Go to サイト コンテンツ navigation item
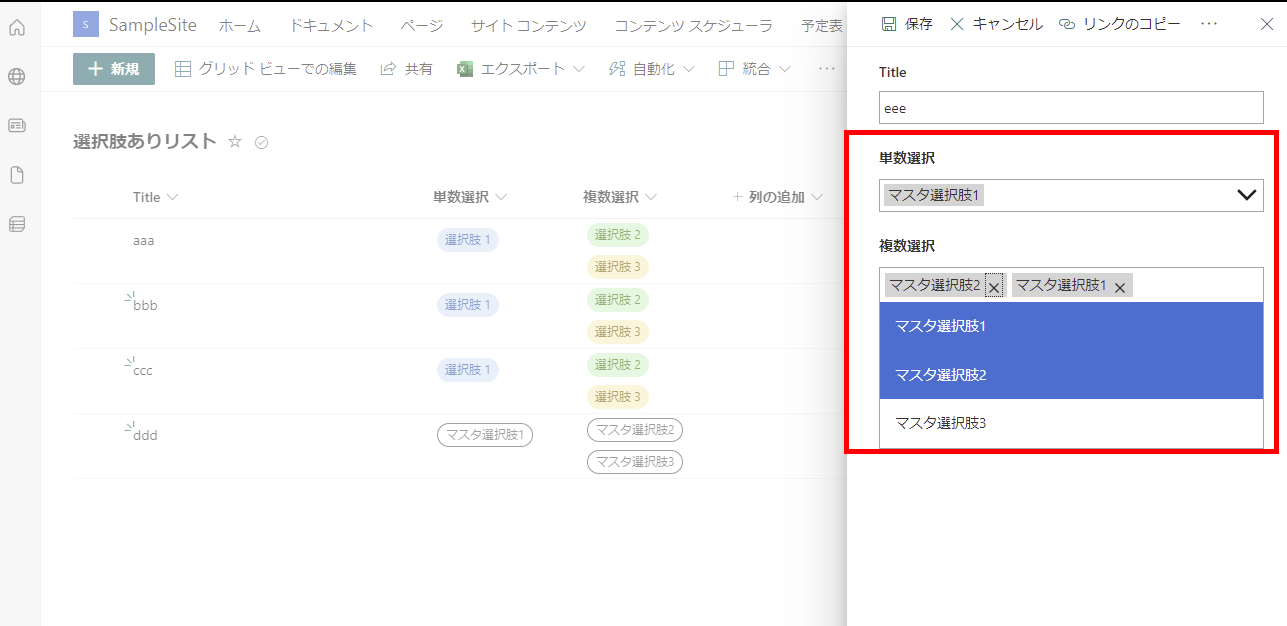 (x=528, y=26)
